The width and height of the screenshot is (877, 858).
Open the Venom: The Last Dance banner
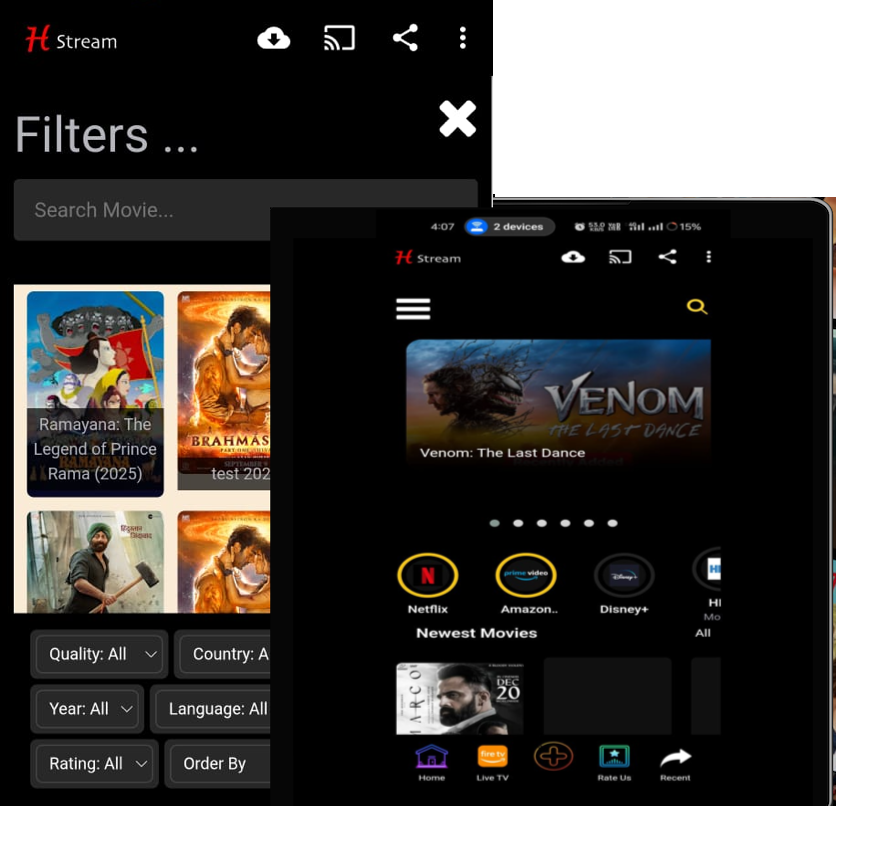(x=558, y=401)
